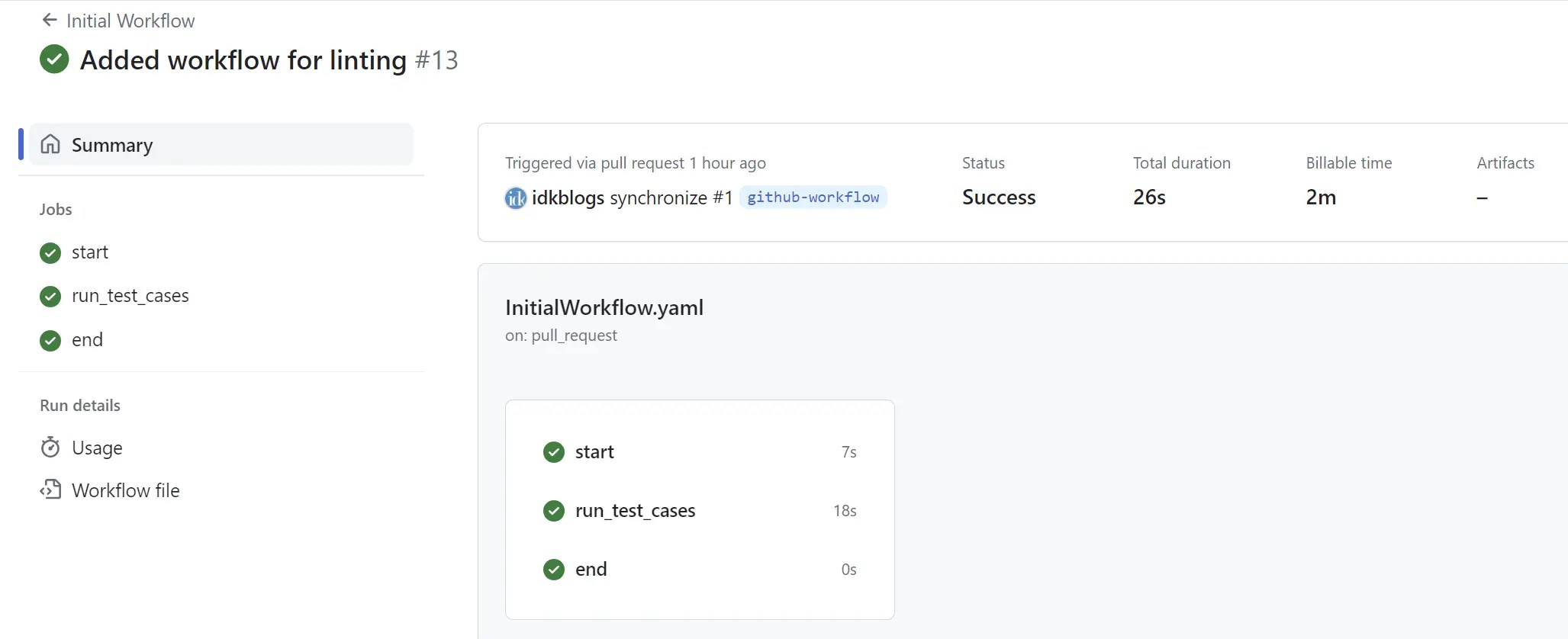The width and height of the screenshot is (1568, 639).
Task: Open the Workflow file page
Action: point(126,490)
